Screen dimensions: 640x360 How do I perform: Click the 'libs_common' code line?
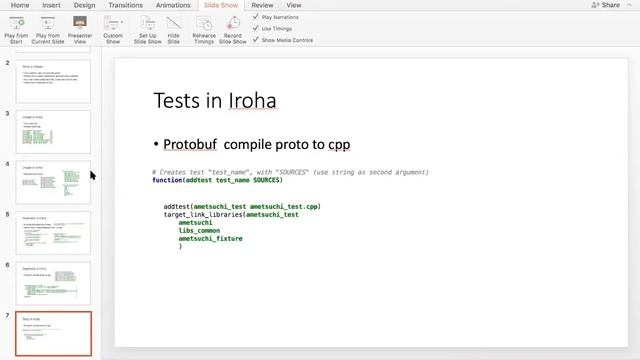coord(199,230)
